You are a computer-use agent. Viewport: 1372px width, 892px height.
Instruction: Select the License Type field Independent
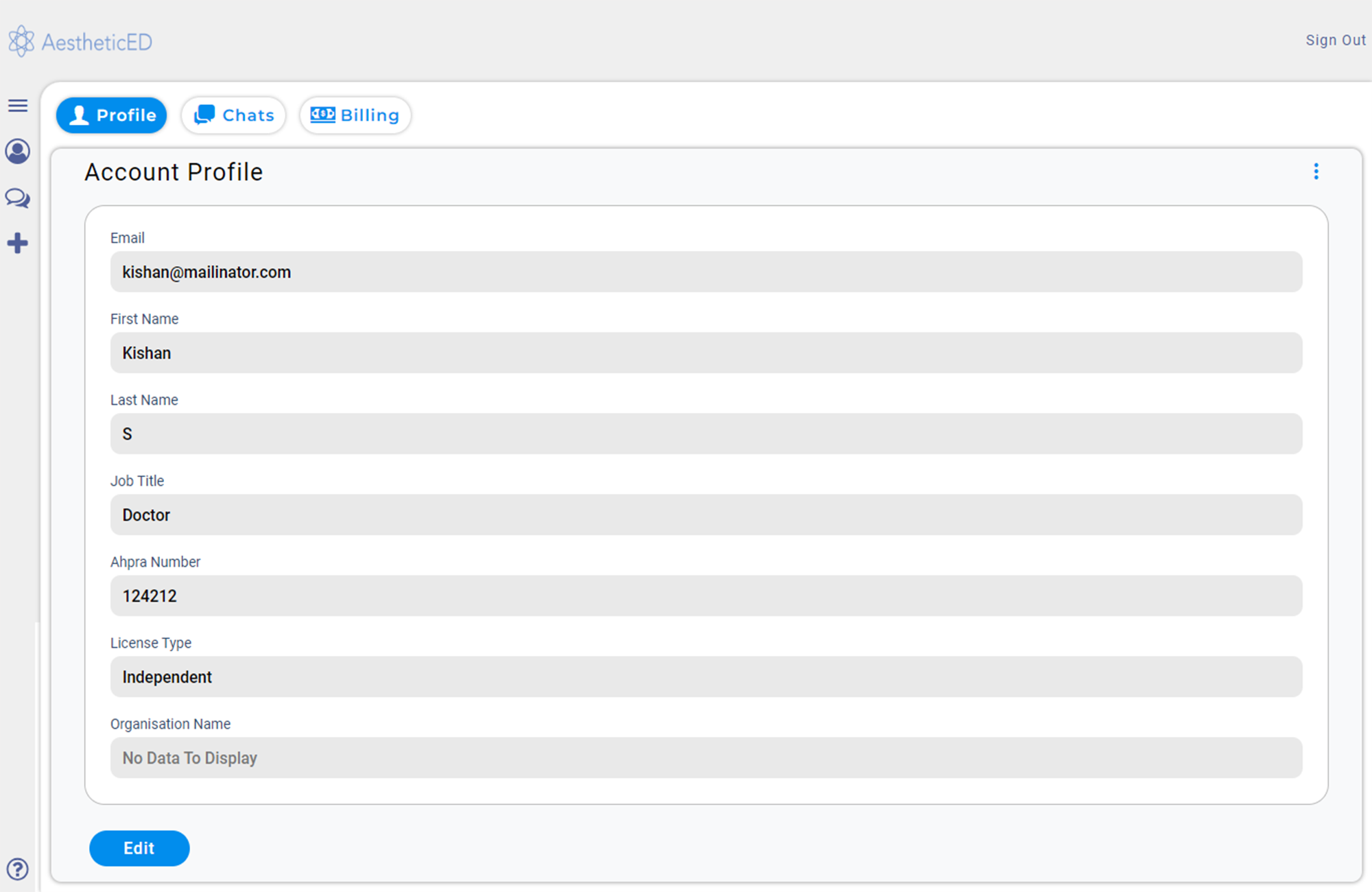pos(707,677)
